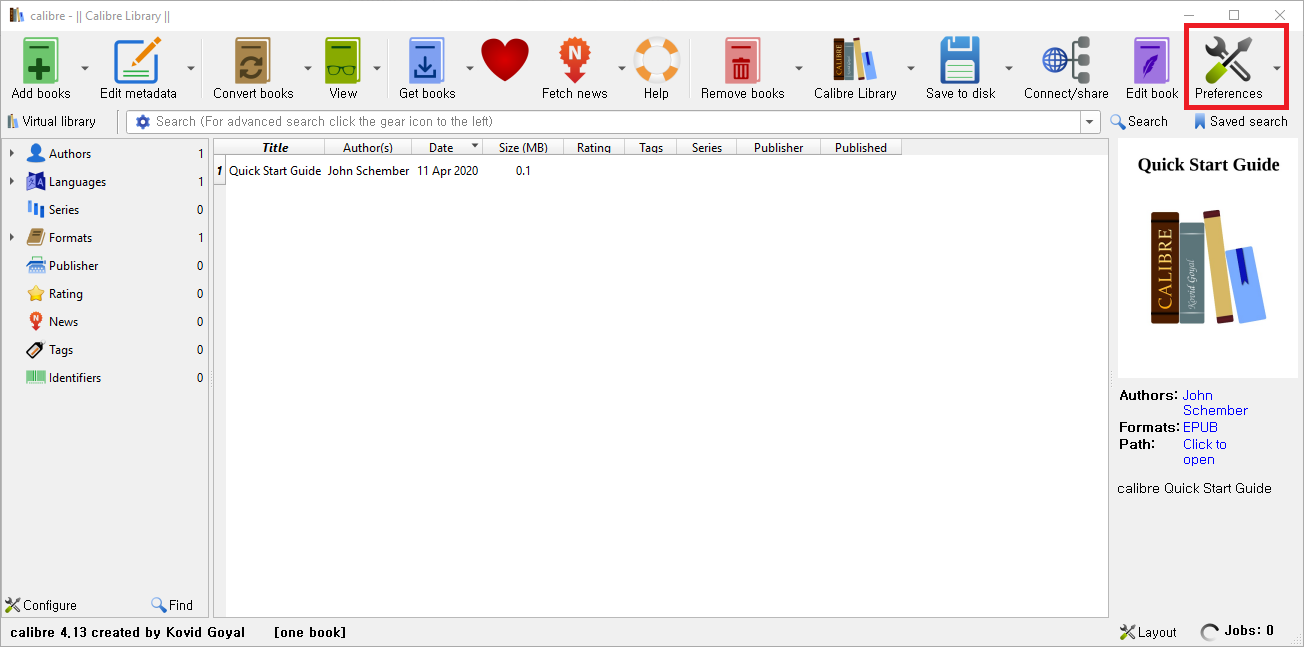Sort by Date column header
The image size is (1304, 647).
coord(447,147)
